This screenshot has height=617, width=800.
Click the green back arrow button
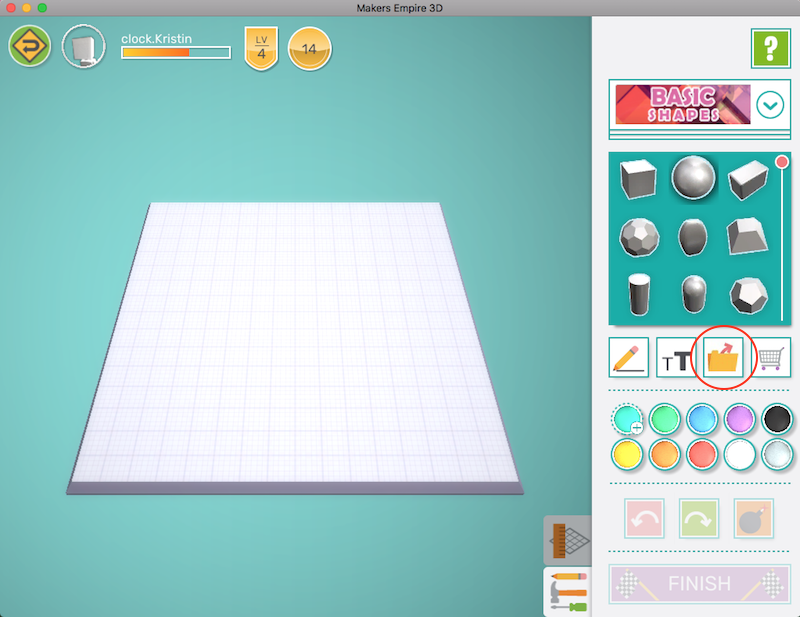click(30, 46)
